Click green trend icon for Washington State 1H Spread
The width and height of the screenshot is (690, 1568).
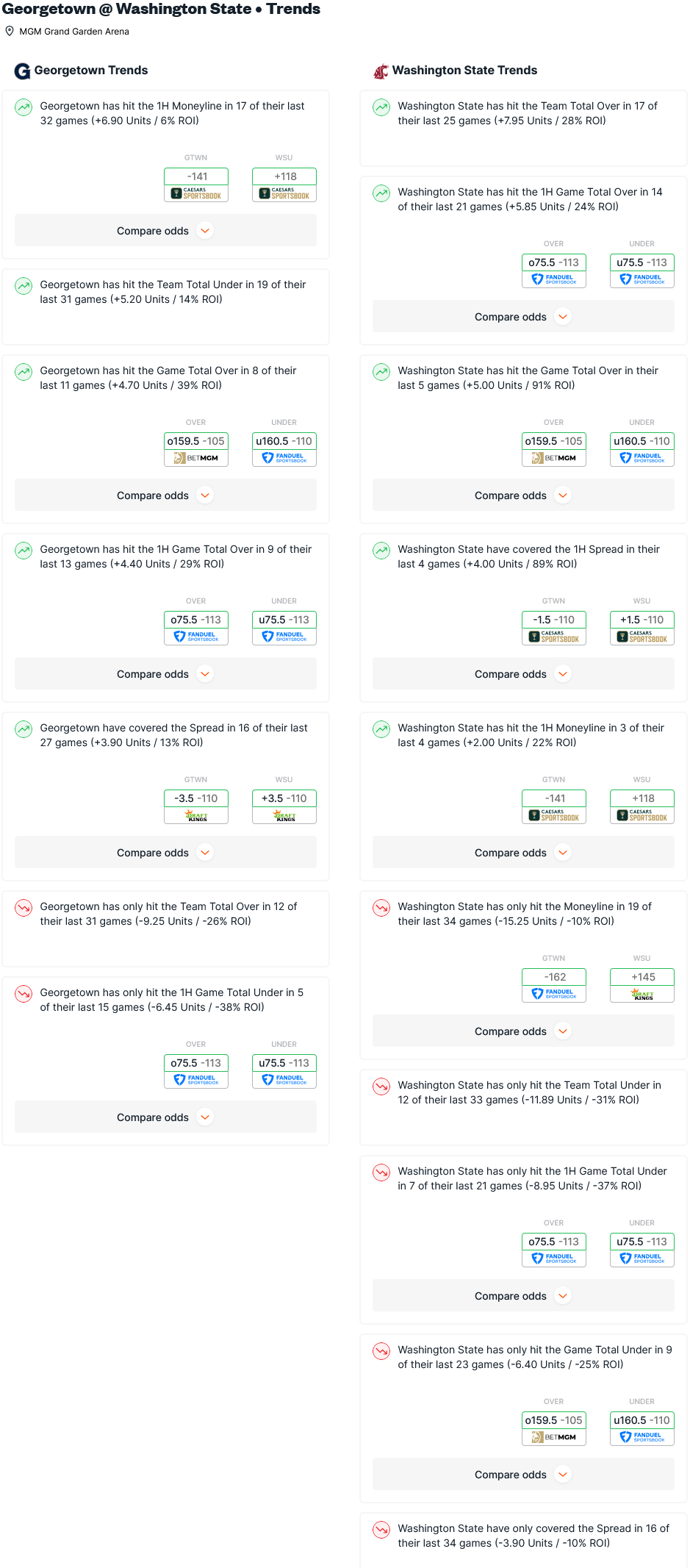(x=381, y=551)
